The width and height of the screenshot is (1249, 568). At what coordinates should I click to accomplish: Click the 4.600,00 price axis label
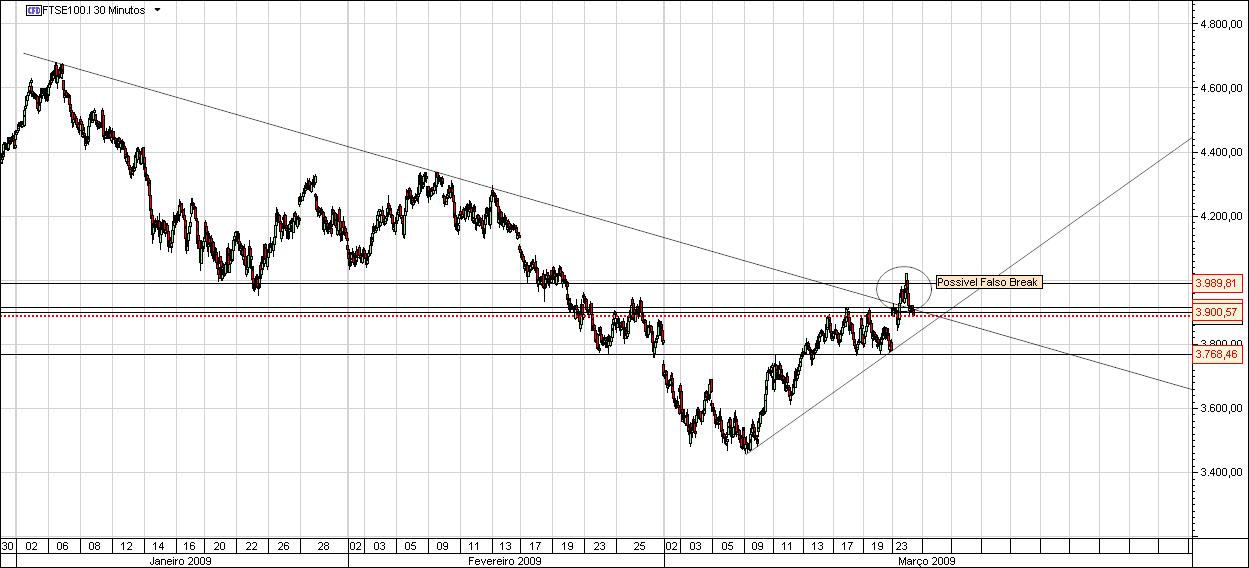1221,88
